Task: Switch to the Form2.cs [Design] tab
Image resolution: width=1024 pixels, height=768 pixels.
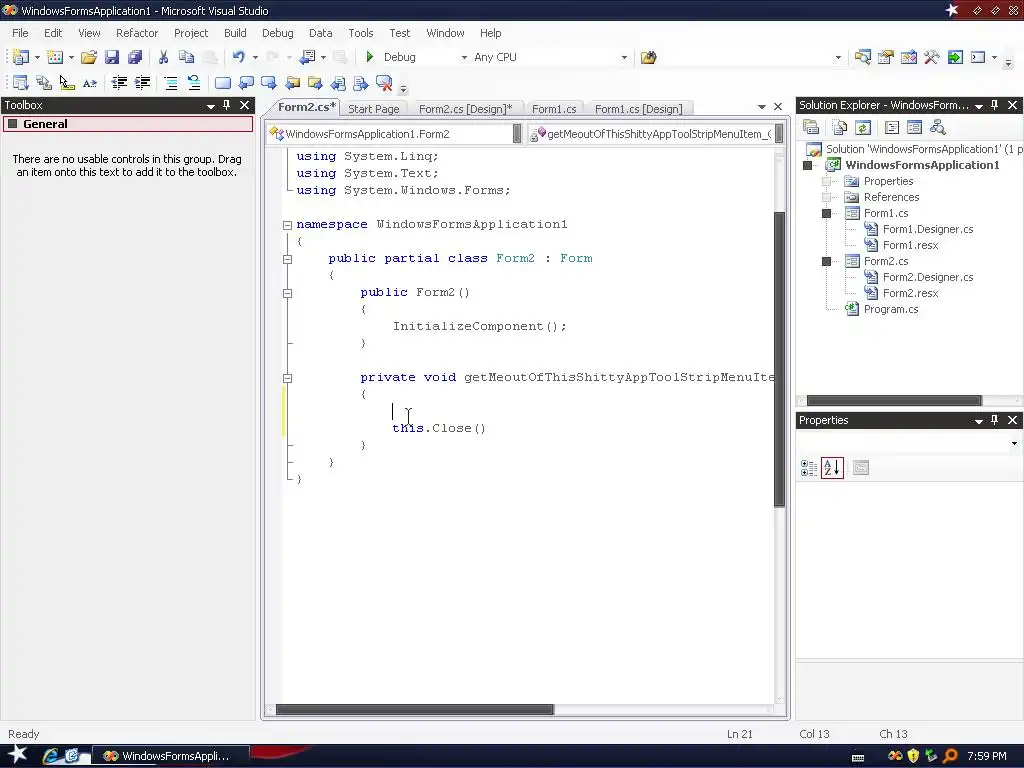Action: pyautogui.click(x=465, y=109)
